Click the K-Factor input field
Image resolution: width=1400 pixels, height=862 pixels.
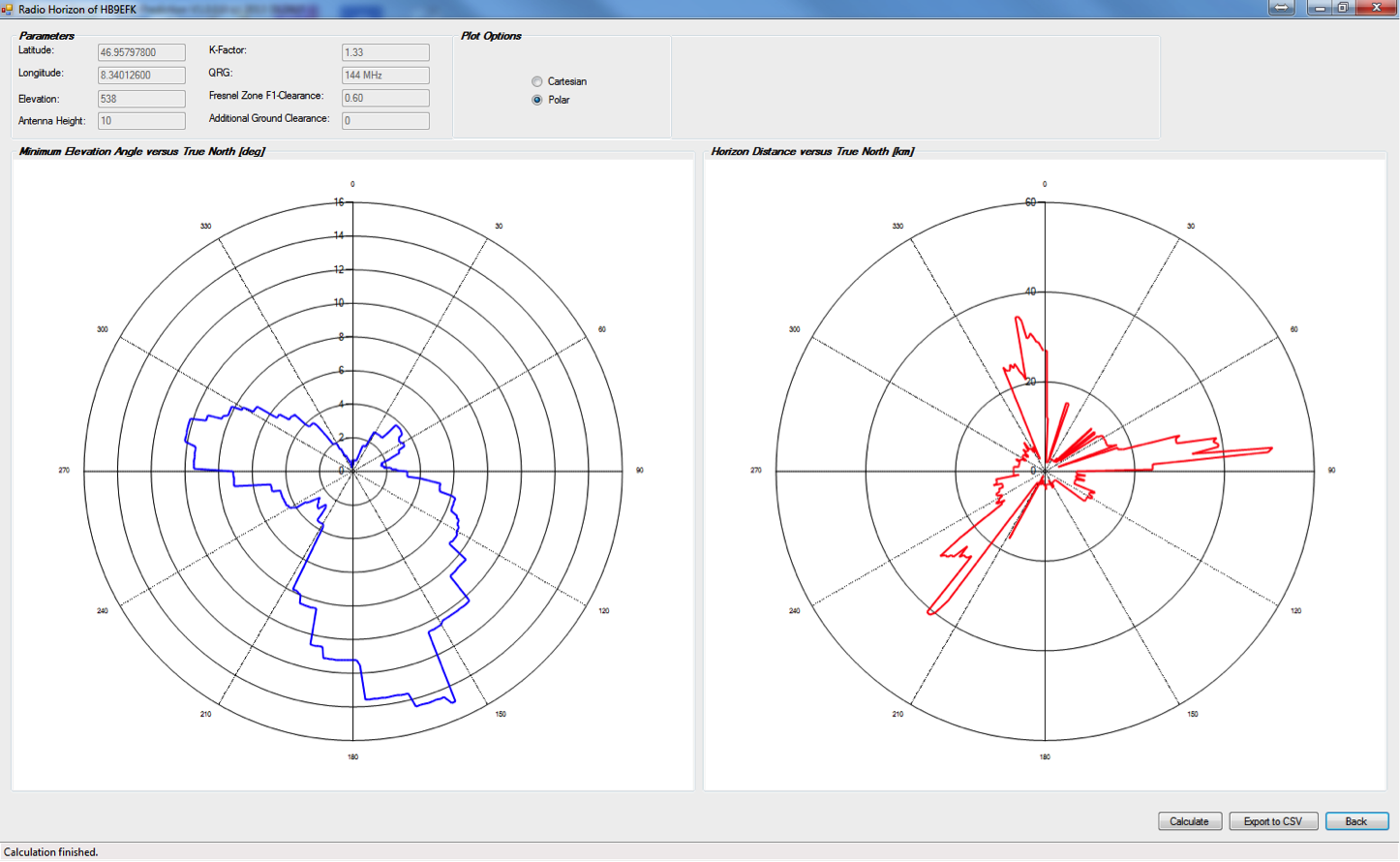pos(385,52)
